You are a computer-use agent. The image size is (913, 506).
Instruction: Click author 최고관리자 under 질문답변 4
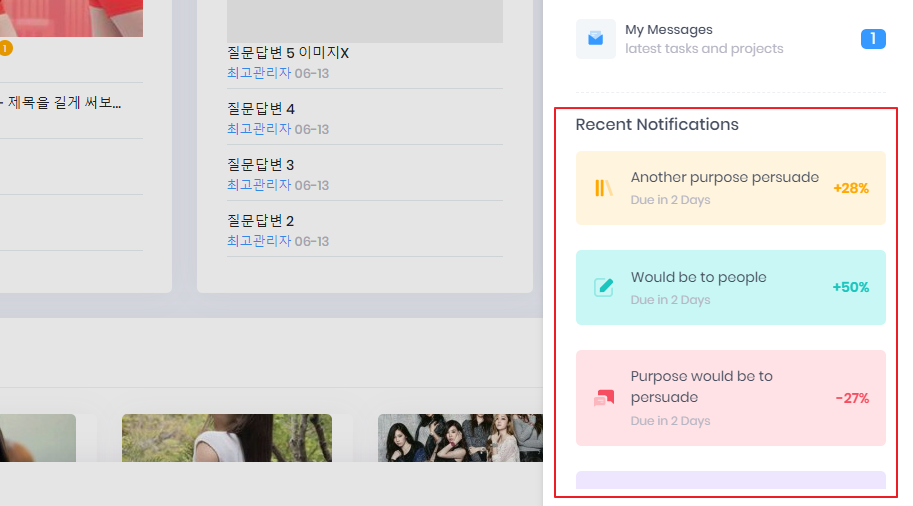click(x=259, y=129)
